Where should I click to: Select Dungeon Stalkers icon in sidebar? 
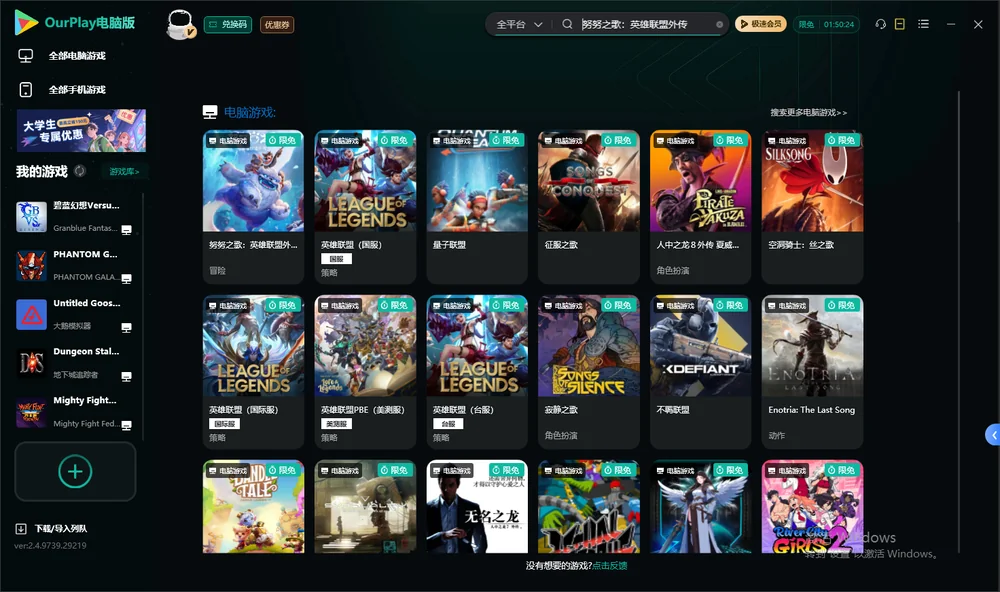pos(31,363)
